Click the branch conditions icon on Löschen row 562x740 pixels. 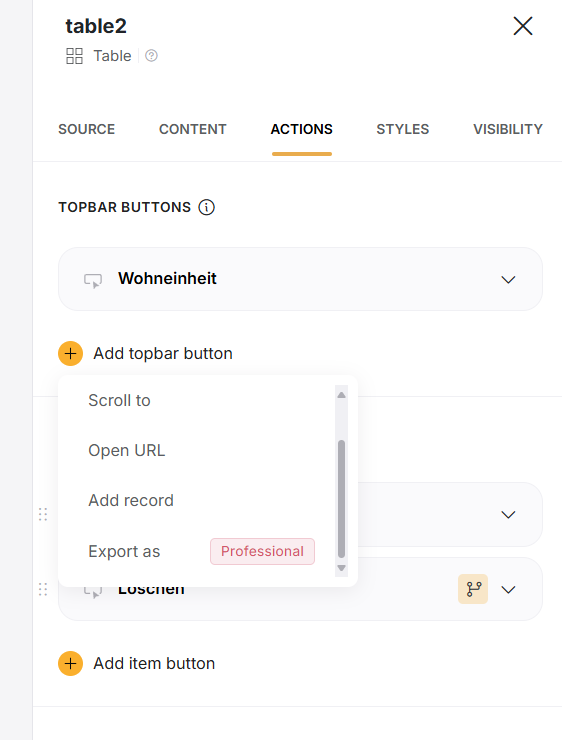[x=473, y=589]
